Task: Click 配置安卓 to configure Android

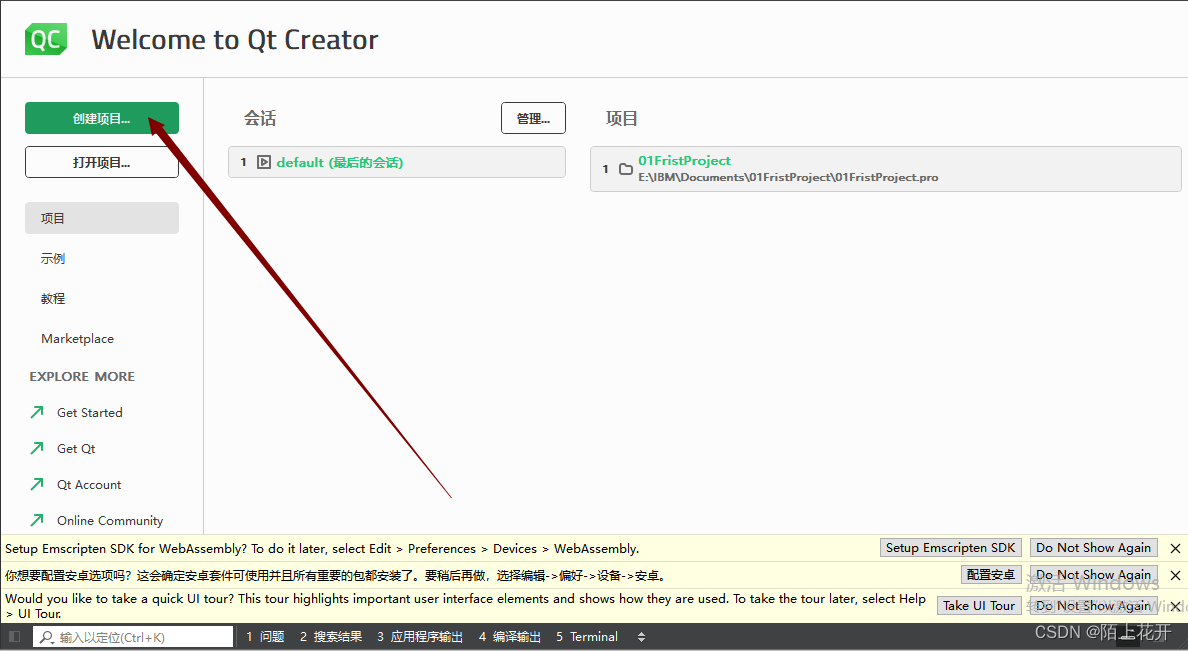Action: point(991,574)
